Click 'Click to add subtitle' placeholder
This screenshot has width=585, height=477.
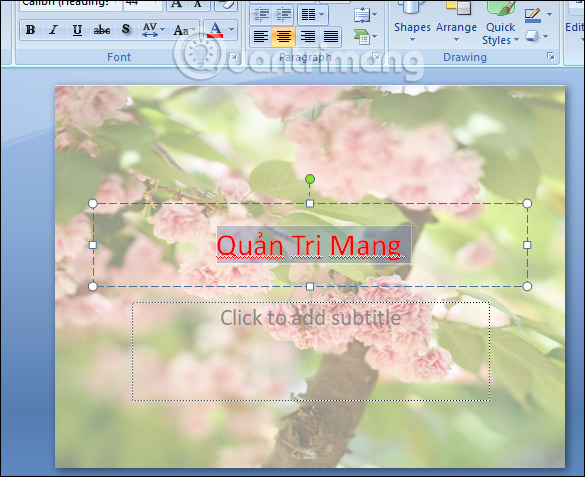coord(310,318)
